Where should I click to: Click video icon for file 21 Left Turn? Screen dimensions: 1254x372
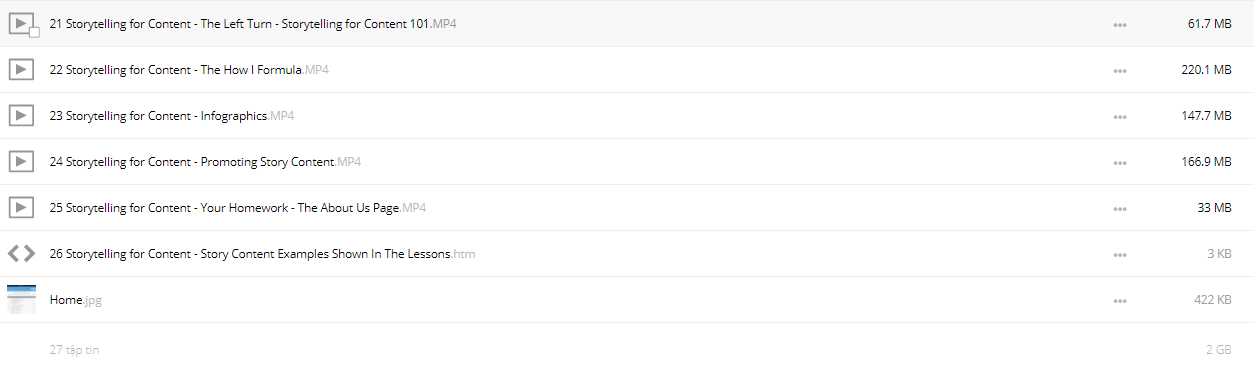pyautogui.click(x=21, y=23)
